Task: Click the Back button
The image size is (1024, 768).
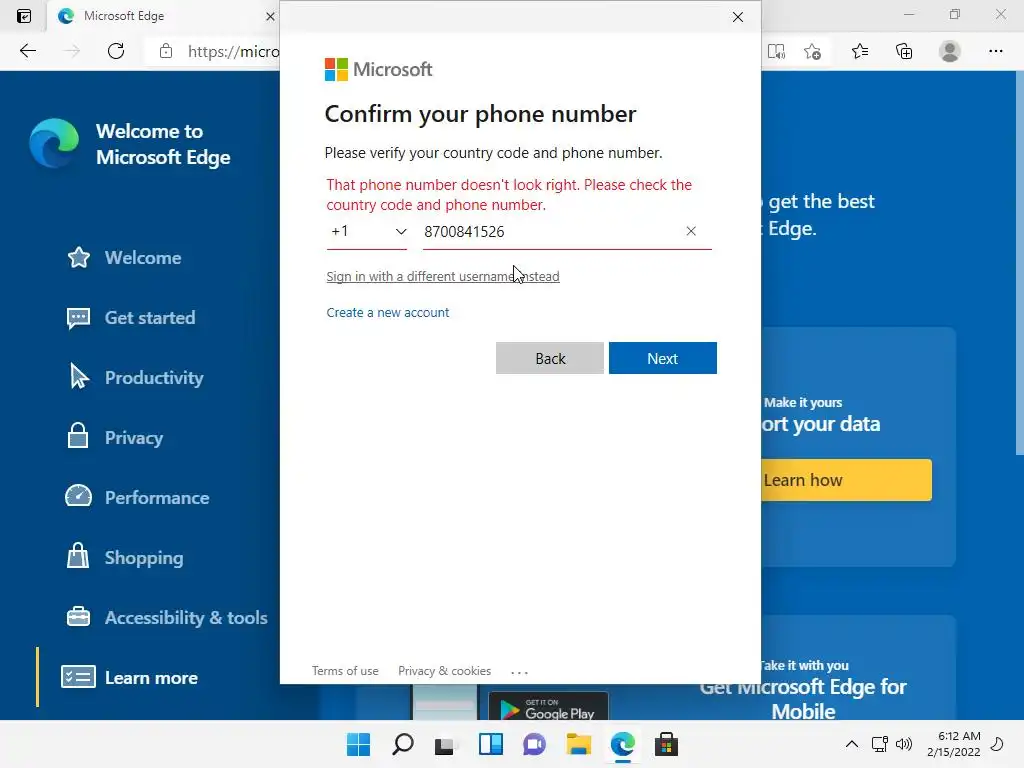Action: click(x=550, y=358)
